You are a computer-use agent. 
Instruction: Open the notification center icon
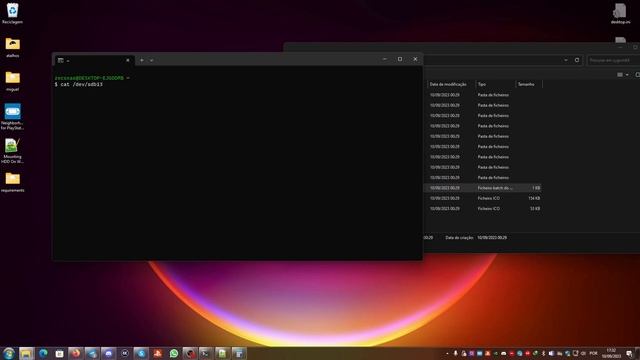point(630,353)
